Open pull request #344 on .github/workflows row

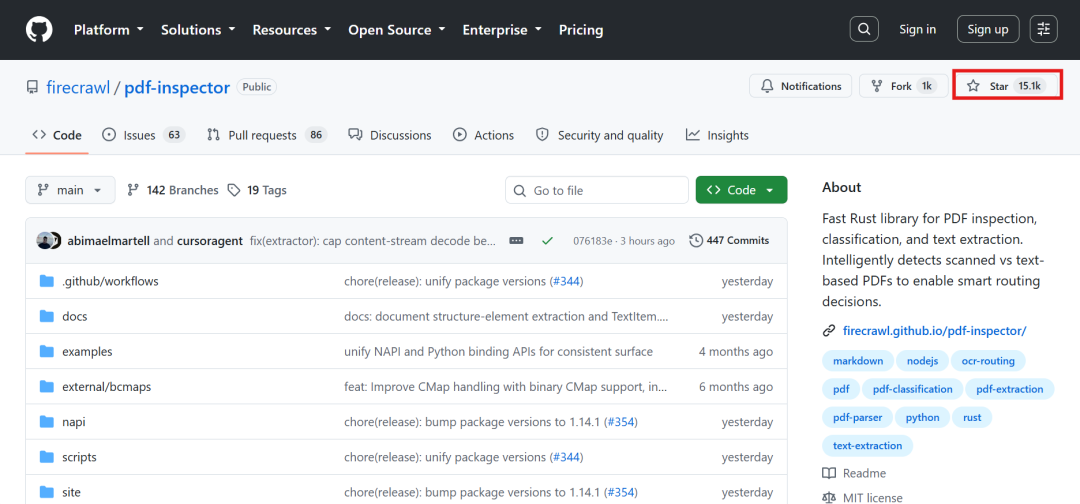567,281
